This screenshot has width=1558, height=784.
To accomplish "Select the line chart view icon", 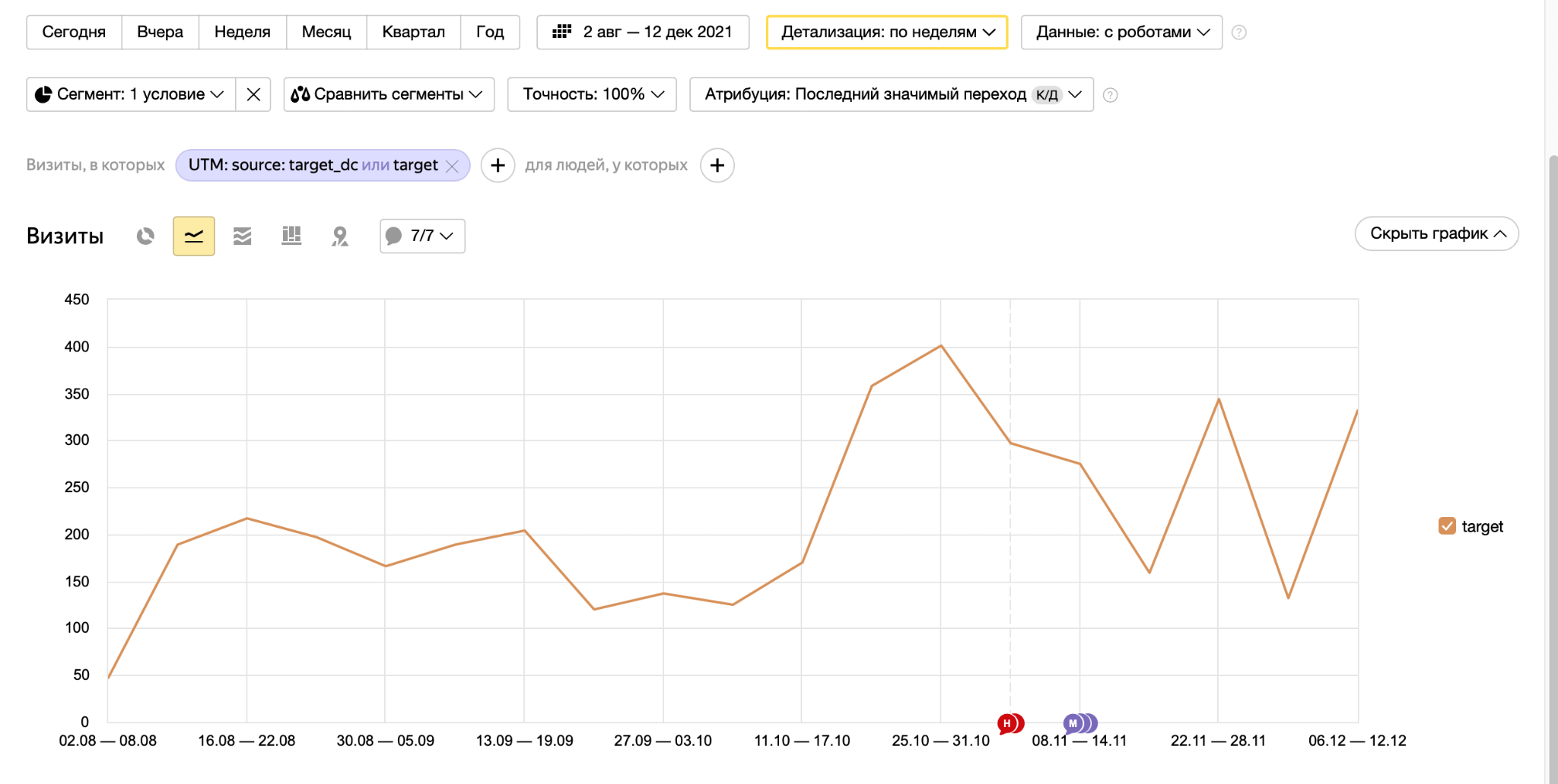I will pos(194,236).
